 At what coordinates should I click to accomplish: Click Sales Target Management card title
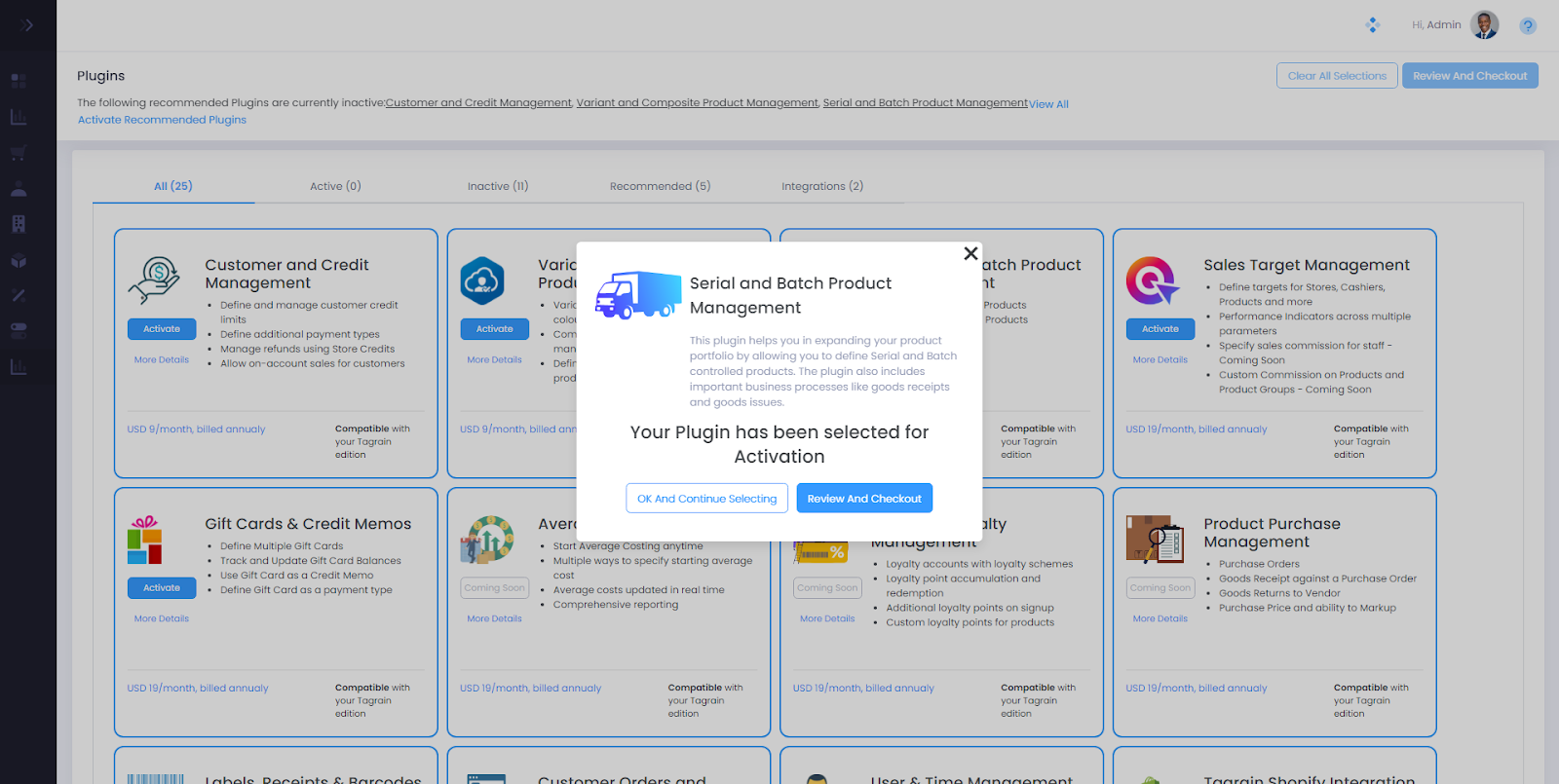coord(1307,265)
